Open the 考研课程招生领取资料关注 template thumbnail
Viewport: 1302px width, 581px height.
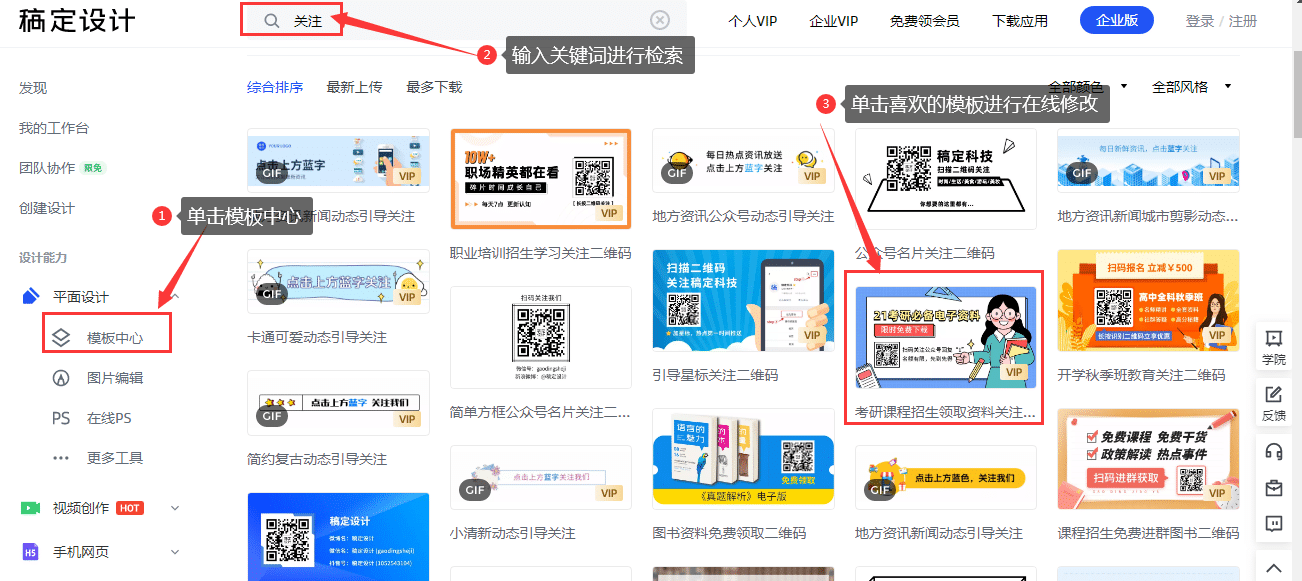946,338
